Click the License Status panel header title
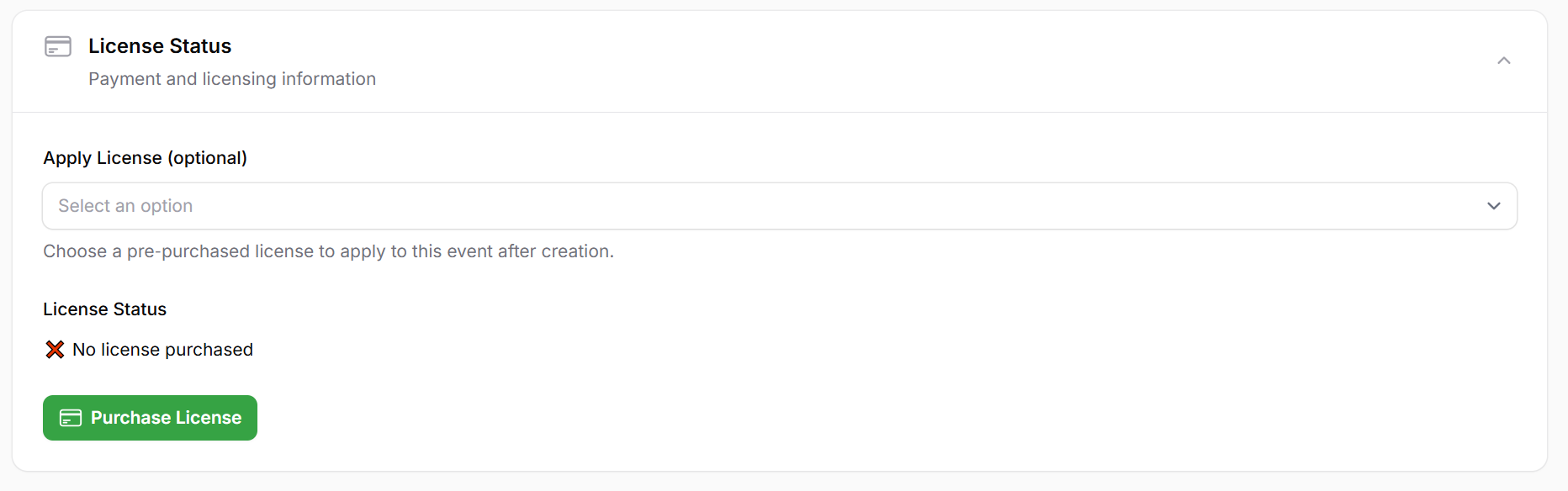This screenshot has width=1568, height=491. 159,46
